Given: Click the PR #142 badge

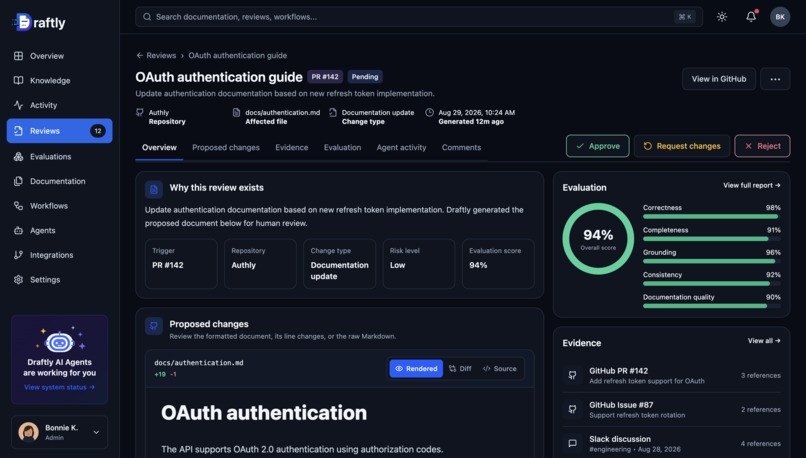Looking at the screenshot, I should (x=325, y=77).
